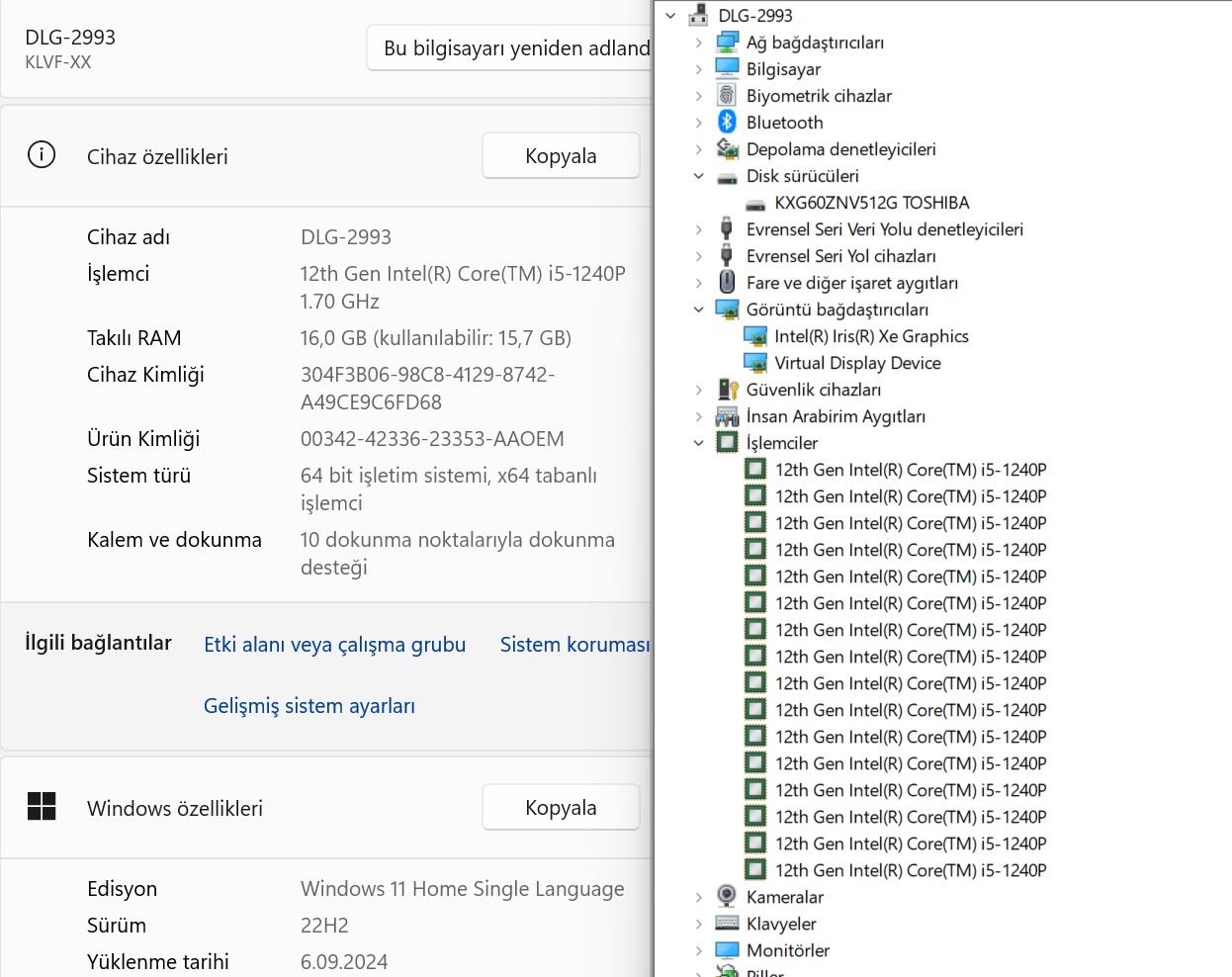The image size is (1232, 977).
Task: Select the Intel(R) Iris(R) Xe Graphics label
Action: coord(871,336)
